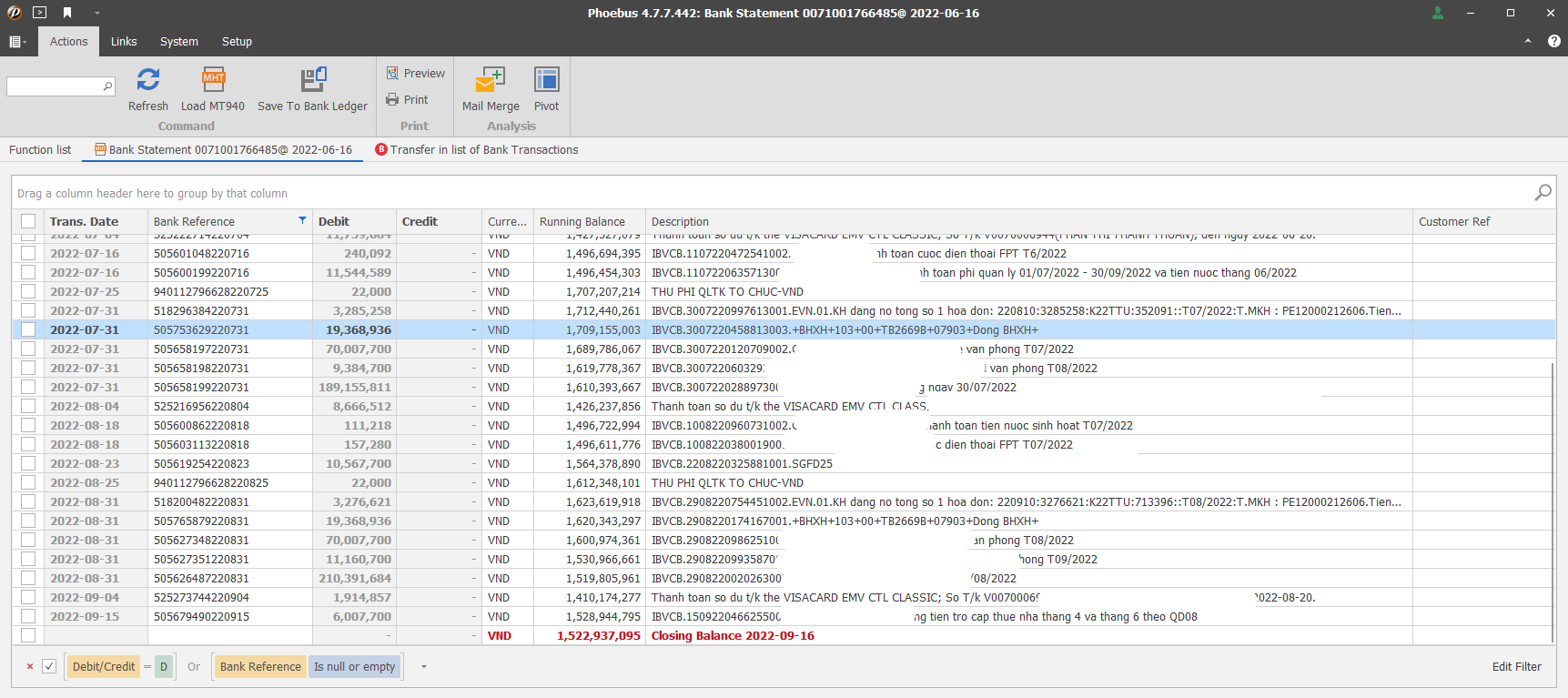This screenshot has height=698, width=1568.
Task: Check the row for reference 505601048220716
Action: pos(28,253)
